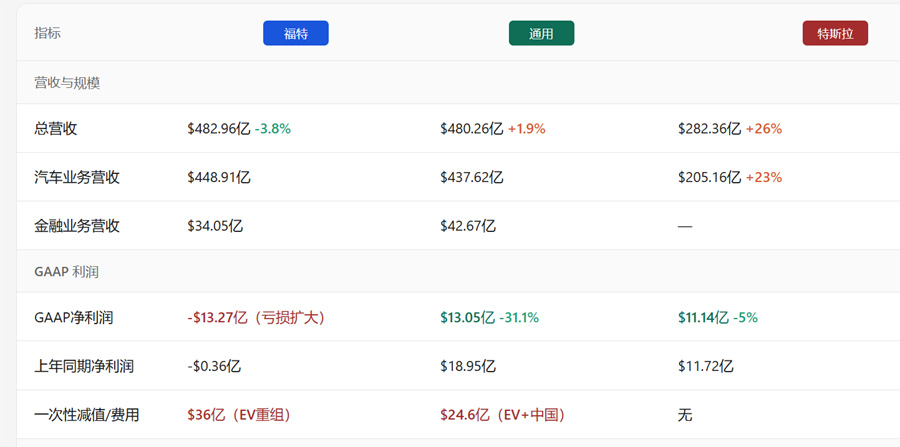Select the +1.9% change value
This screenshot has width=900, height=447.
point(526,129)
